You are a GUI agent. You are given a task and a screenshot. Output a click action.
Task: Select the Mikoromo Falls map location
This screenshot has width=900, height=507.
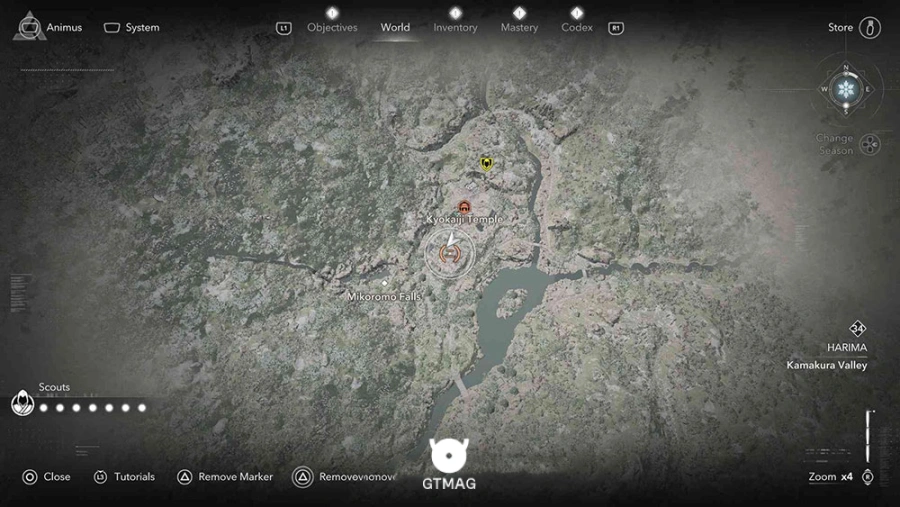point(384,296)
